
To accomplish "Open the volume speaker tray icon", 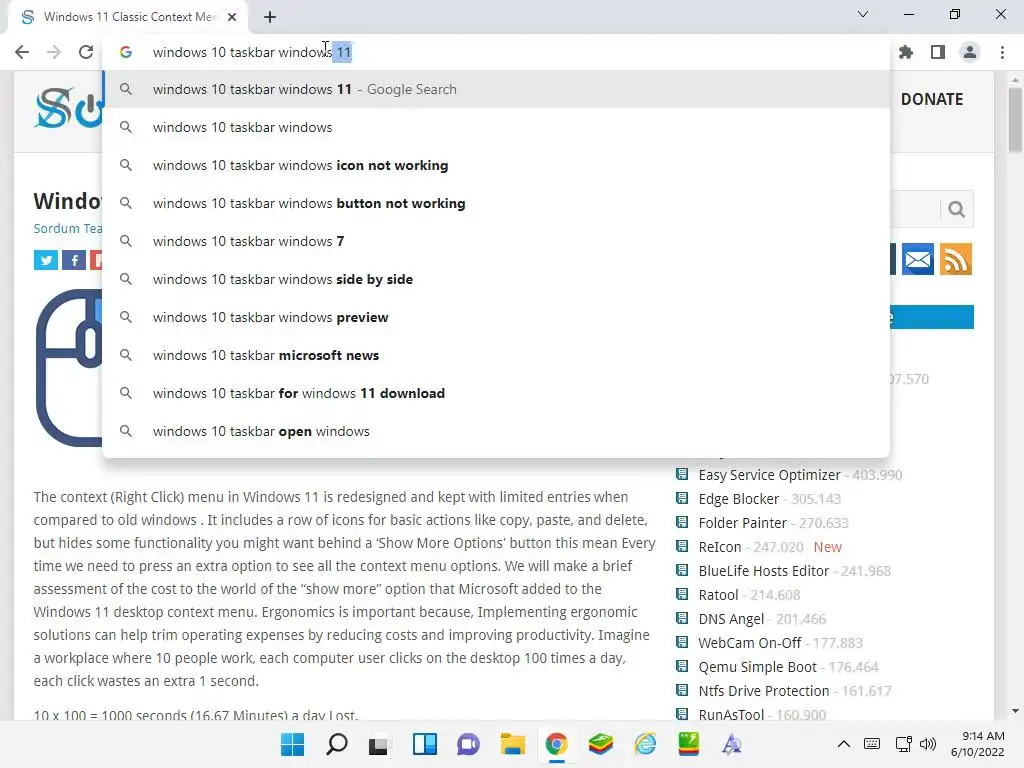I will click(927, 744).
